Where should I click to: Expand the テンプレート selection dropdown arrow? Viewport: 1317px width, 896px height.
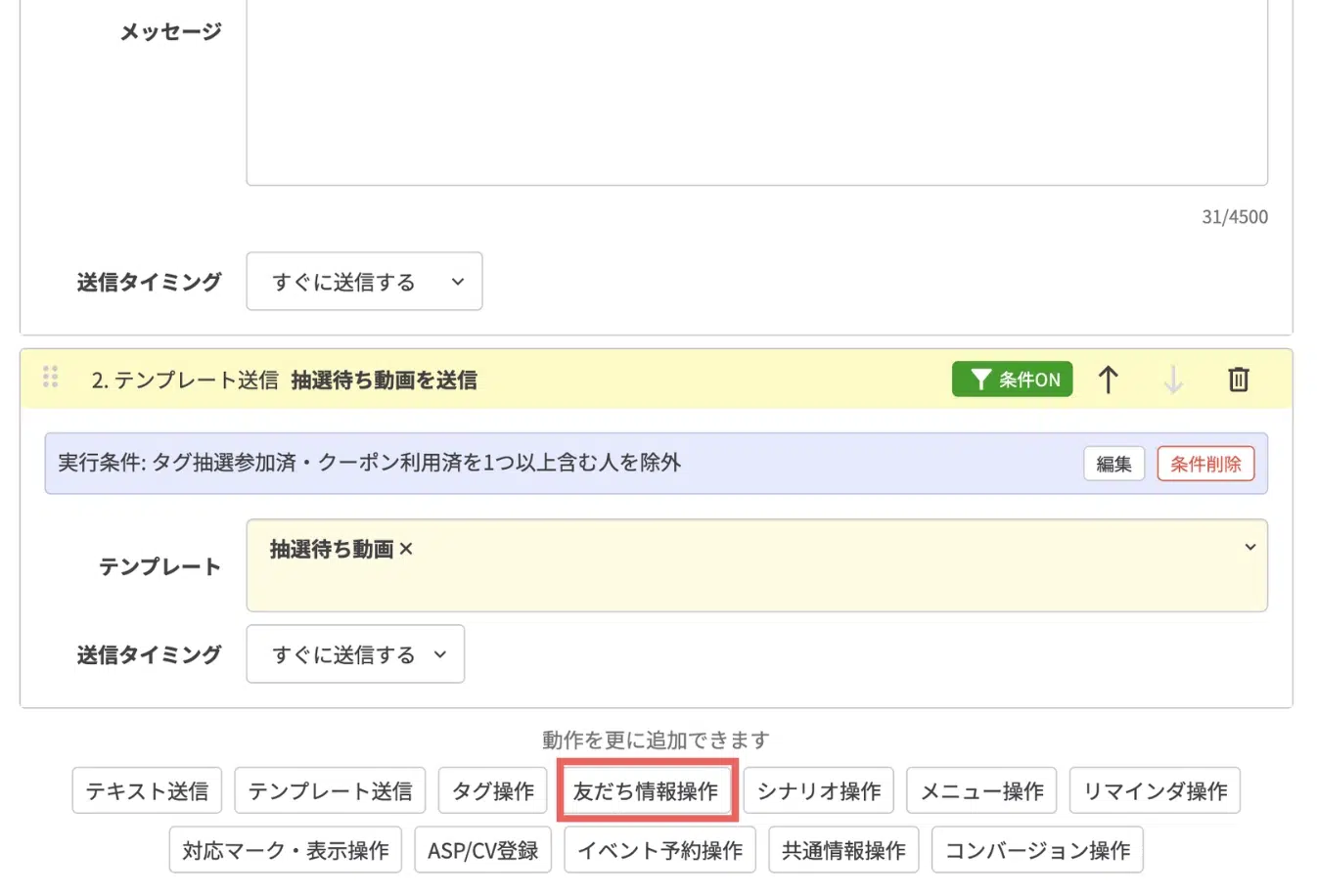point(1249,547)
